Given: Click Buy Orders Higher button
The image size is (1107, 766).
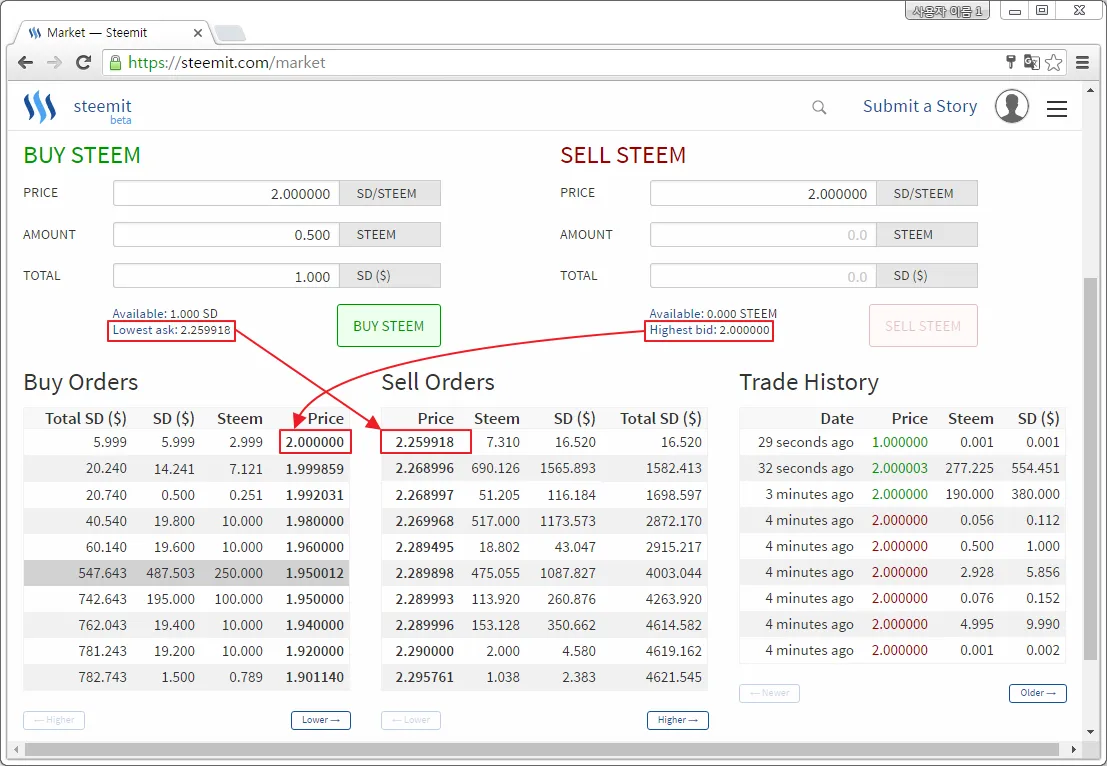Looking at the screenshot, I should (54, 720).
